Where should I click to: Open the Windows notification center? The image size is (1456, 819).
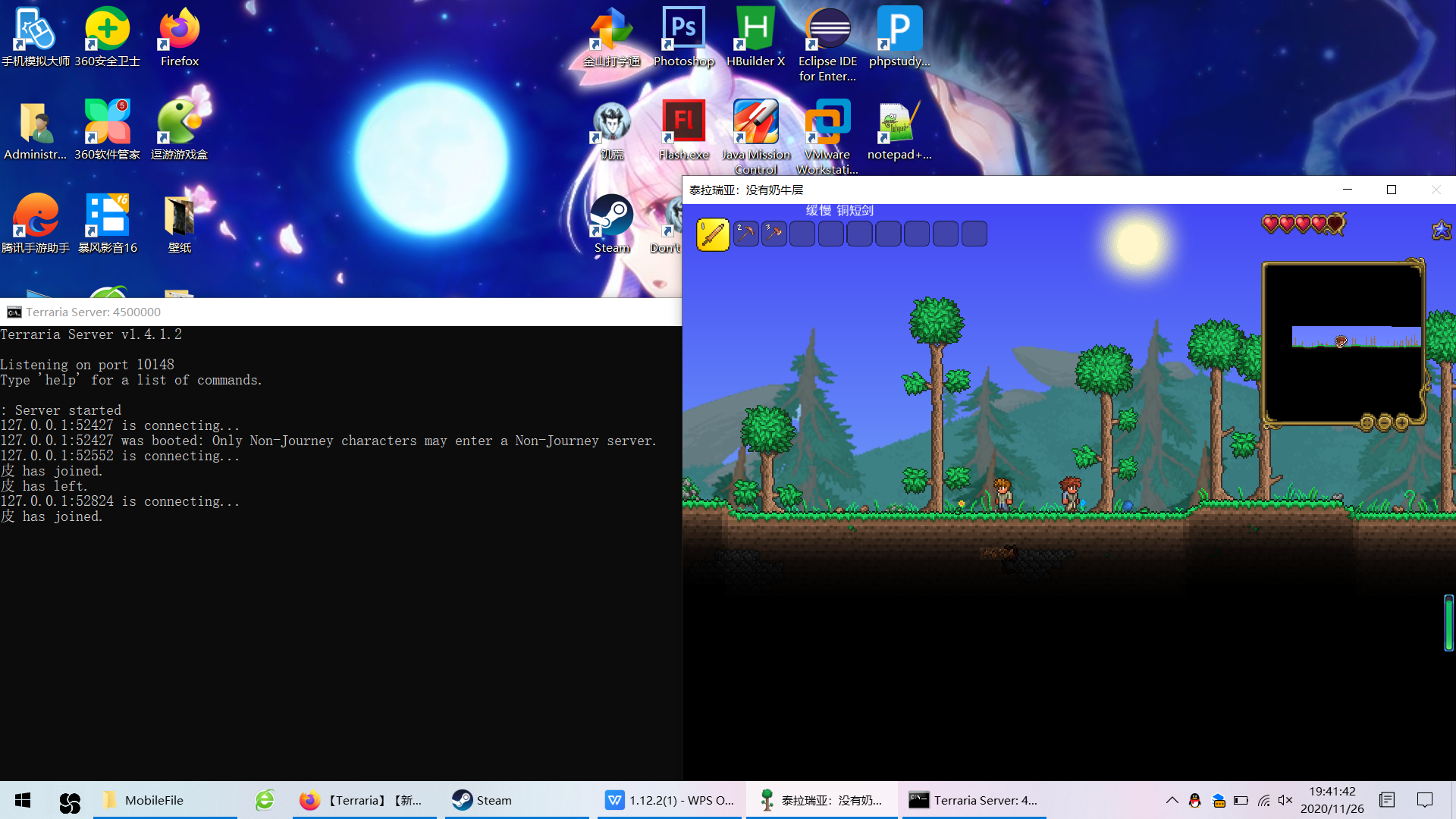[x=1425, y=800]
